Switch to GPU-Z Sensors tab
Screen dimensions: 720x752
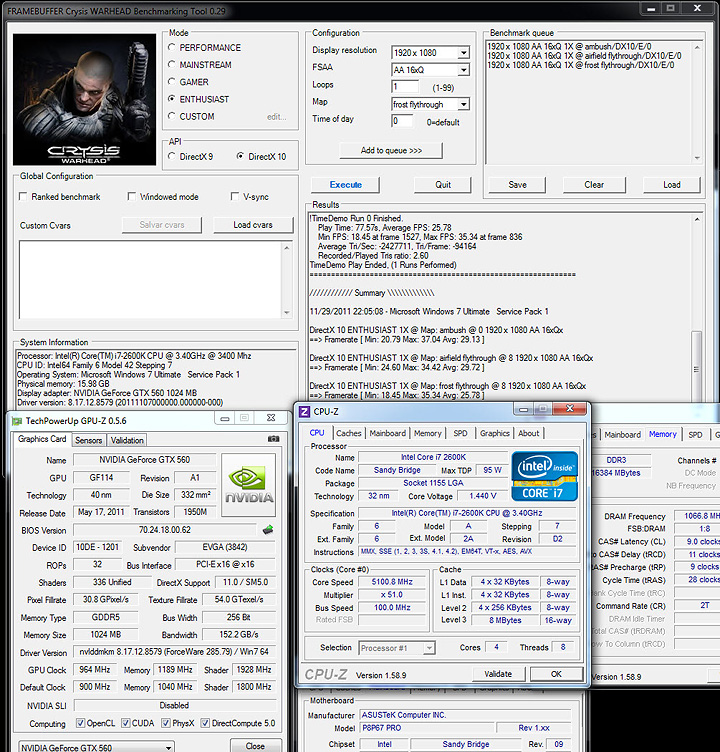pos(89,440)
